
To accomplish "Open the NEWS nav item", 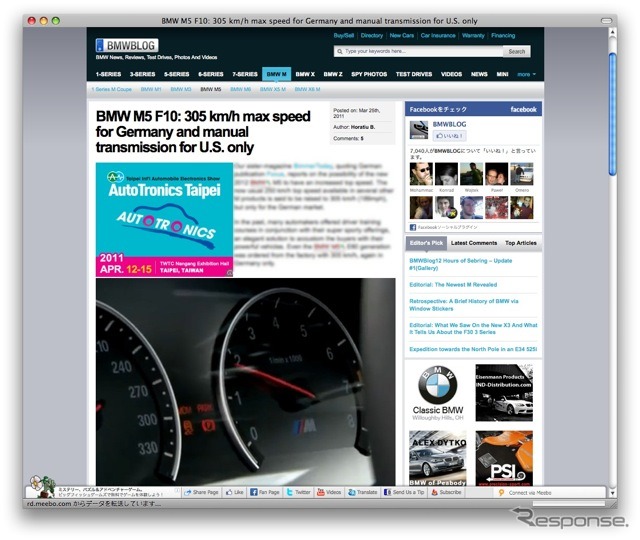I will click(479, 74).
